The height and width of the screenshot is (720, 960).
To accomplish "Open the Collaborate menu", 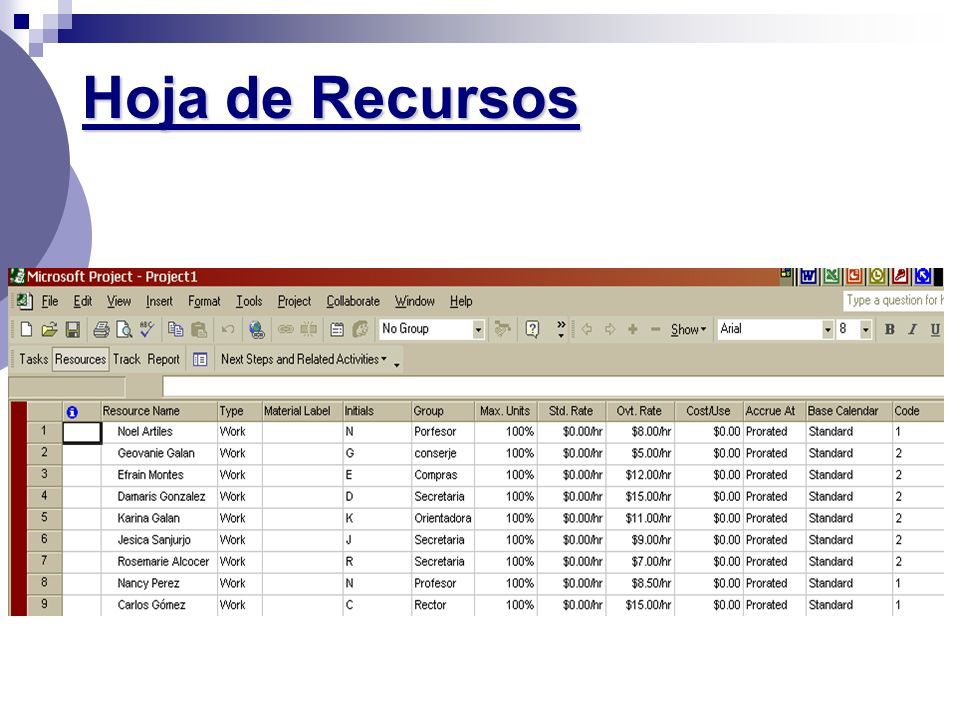I will coord(353,301).
